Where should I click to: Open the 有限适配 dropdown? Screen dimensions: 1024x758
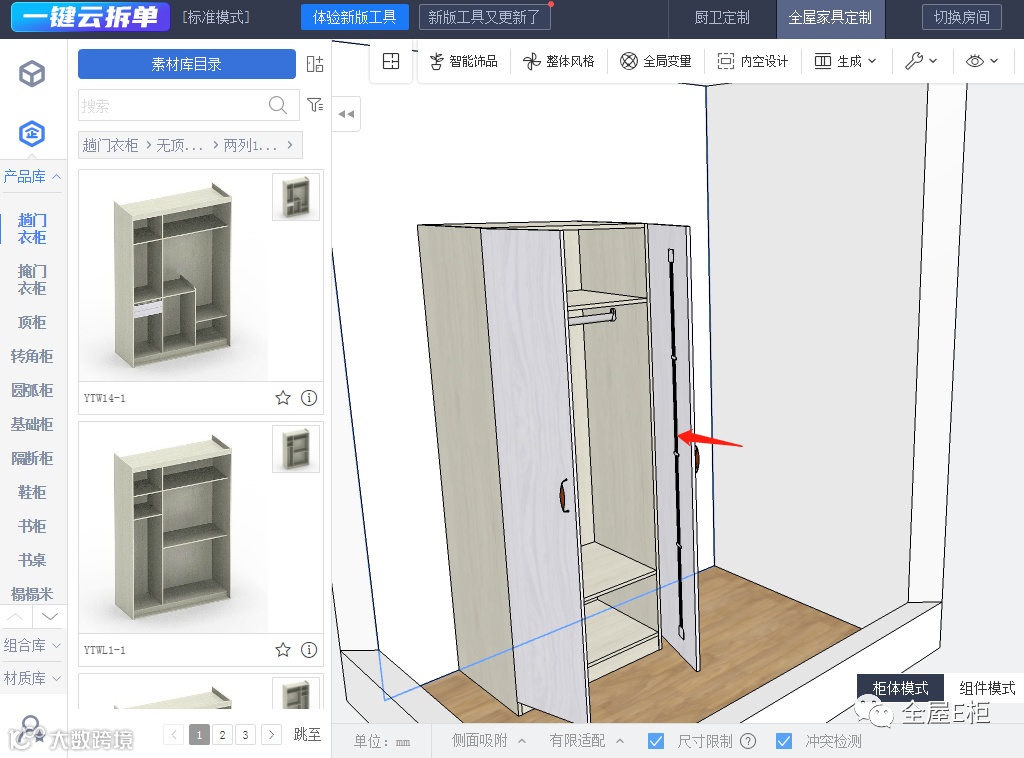586,741
